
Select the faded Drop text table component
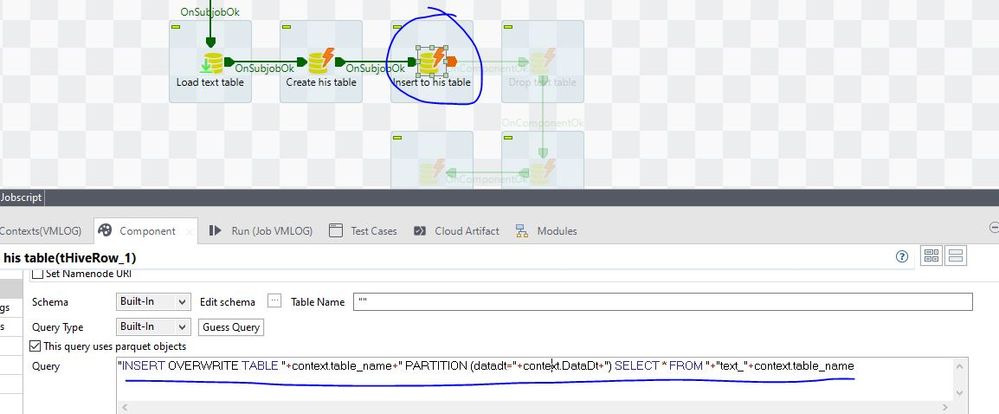542,63
